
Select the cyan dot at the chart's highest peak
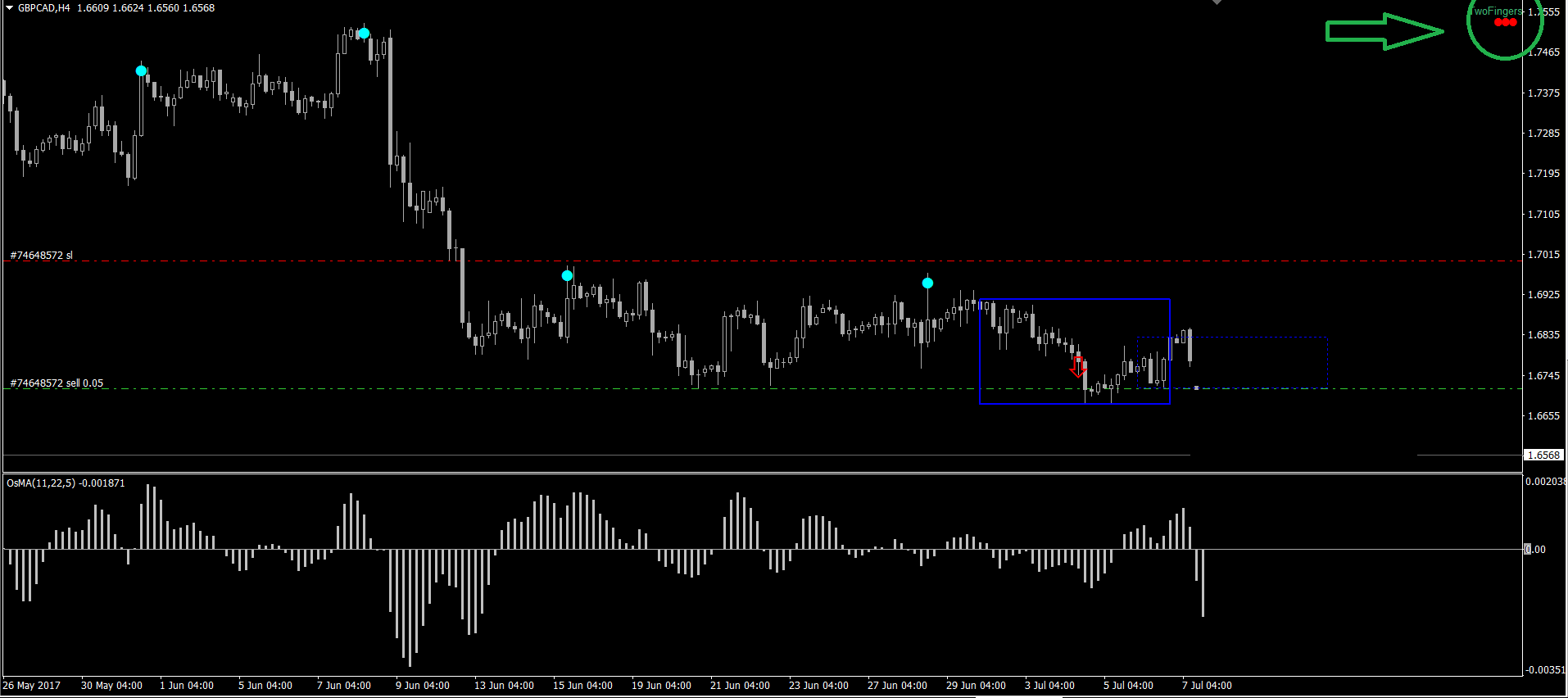click(x=364, y=34)
